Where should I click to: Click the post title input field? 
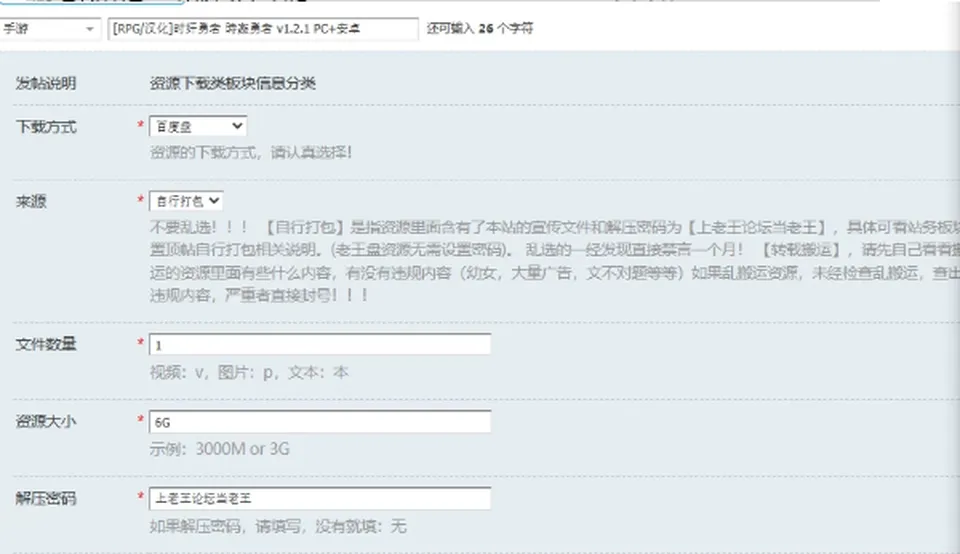point(263,29)
